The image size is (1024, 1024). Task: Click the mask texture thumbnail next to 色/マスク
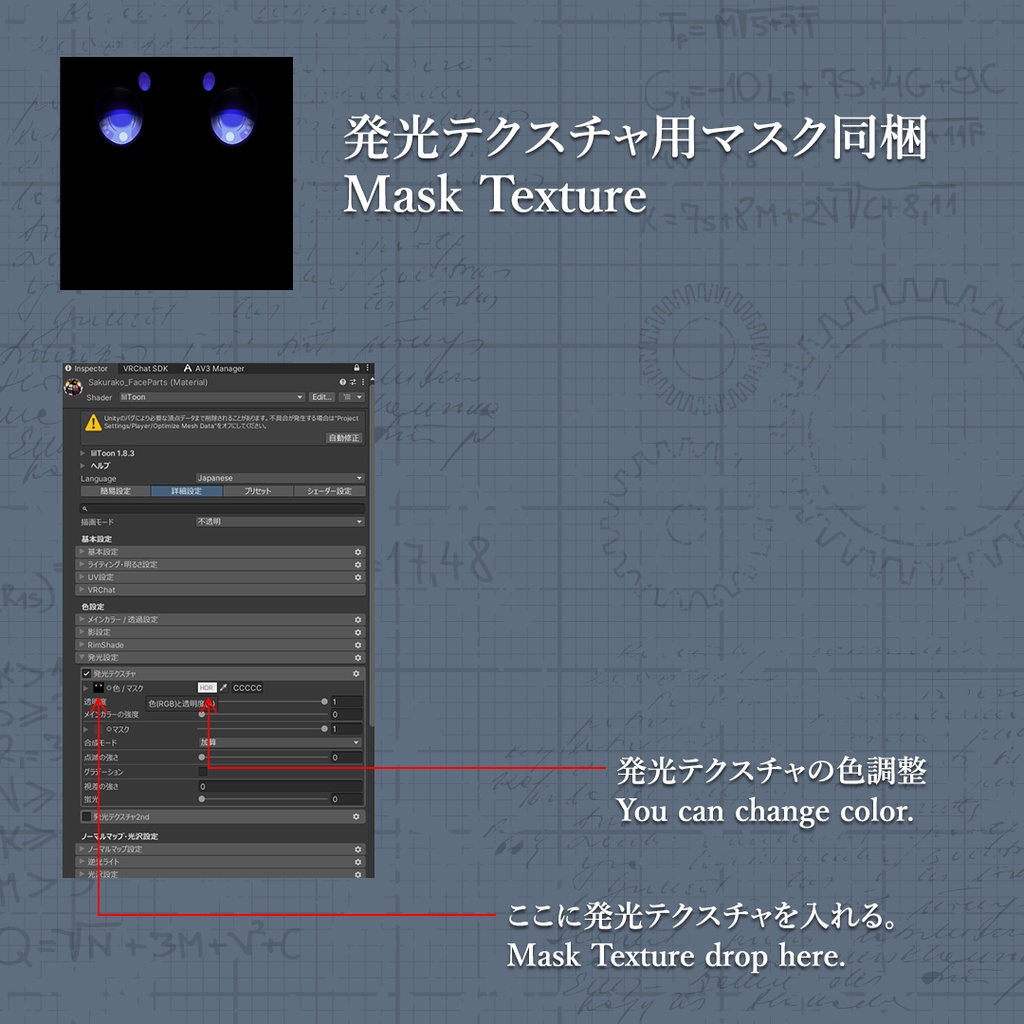(99, 688)
